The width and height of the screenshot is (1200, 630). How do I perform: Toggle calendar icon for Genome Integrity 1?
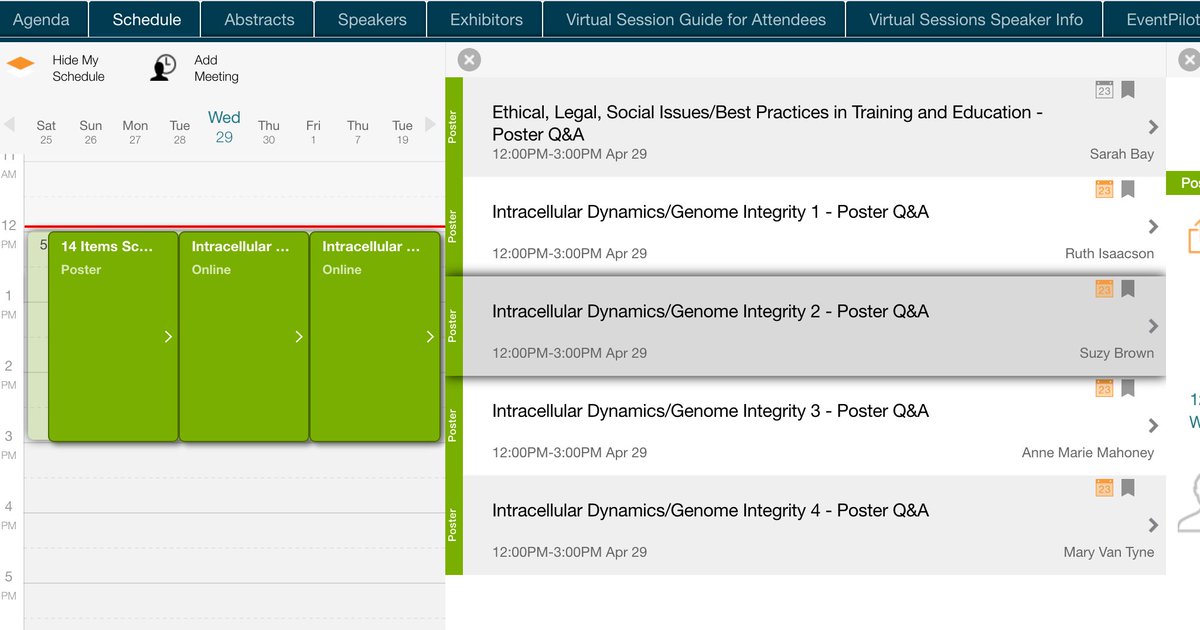[x=1104, y=189]
